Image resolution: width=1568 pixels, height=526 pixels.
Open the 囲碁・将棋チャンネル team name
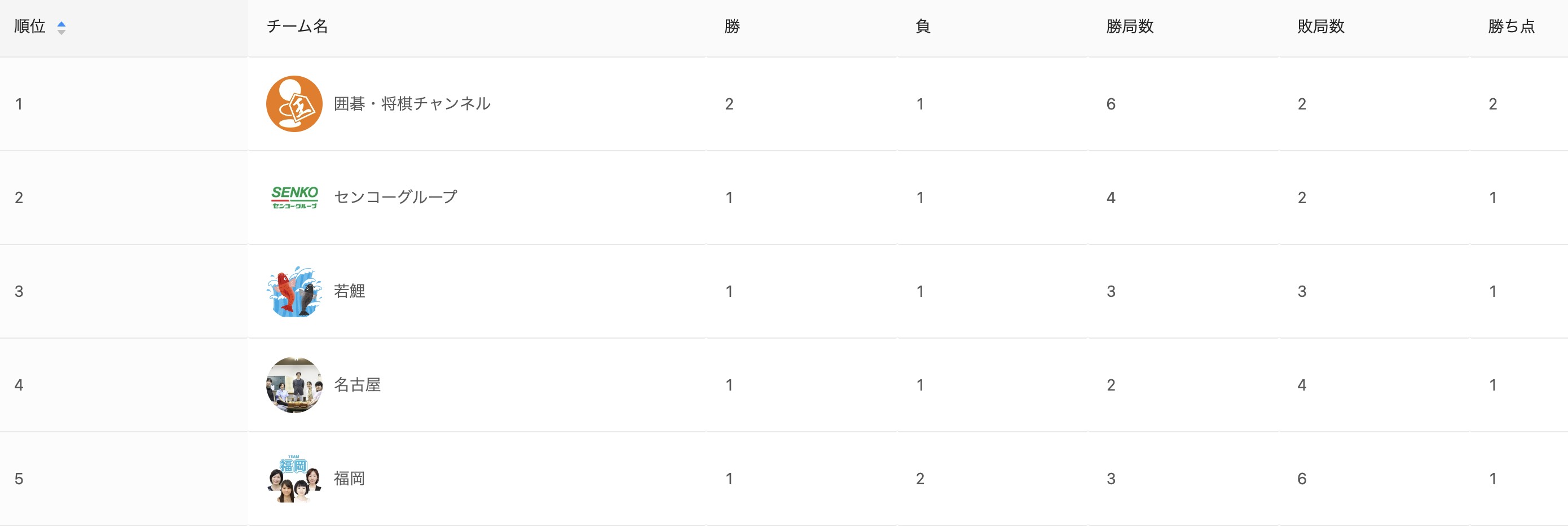(412, 104)
